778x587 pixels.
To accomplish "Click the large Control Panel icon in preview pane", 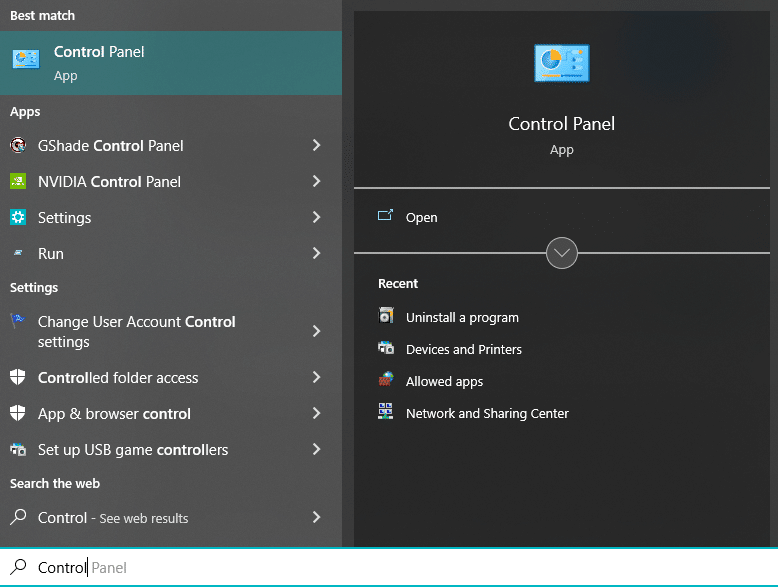I will coord(562,63).
